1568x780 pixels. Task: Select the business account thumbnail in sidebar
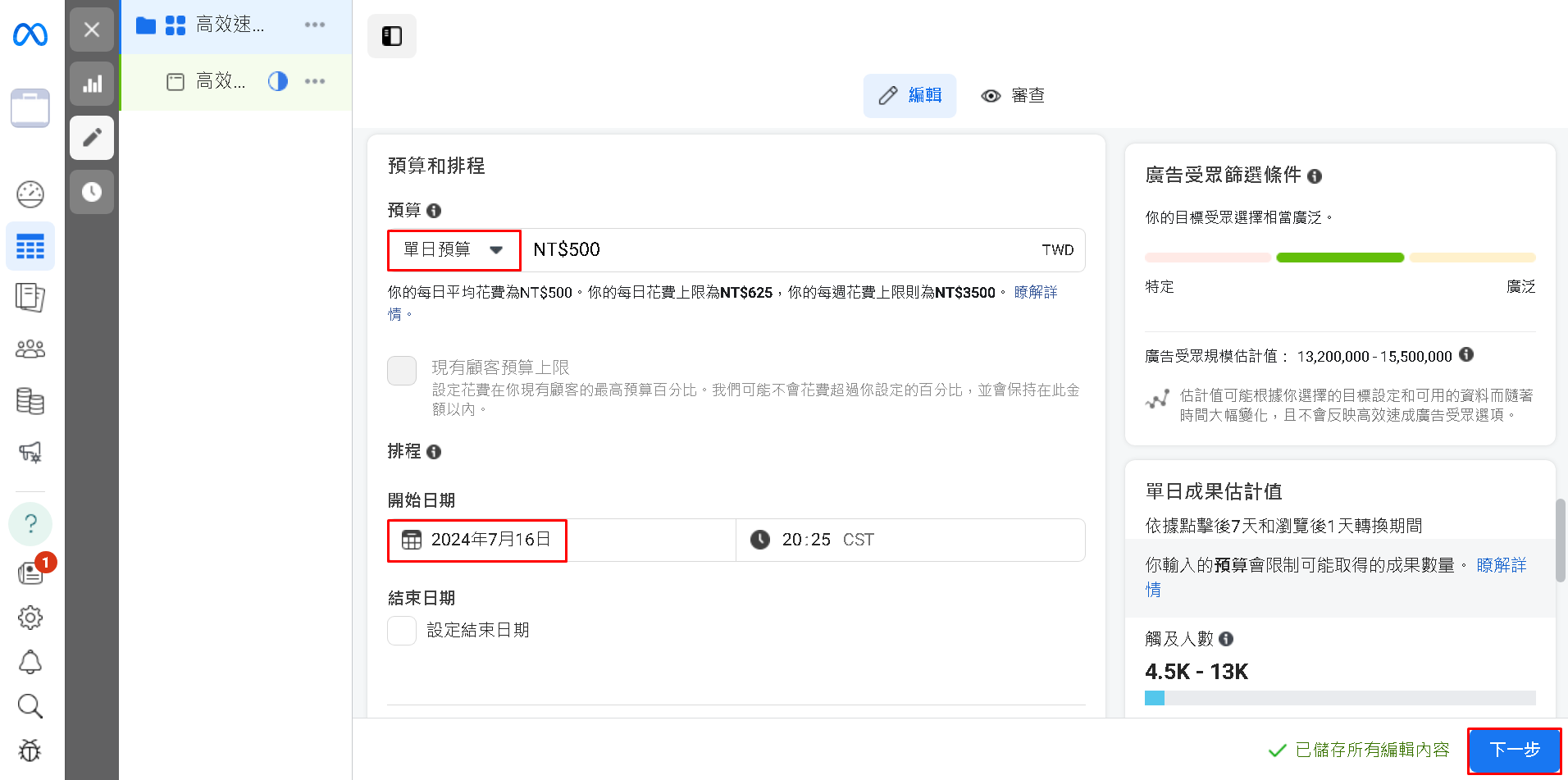point(30,108)
